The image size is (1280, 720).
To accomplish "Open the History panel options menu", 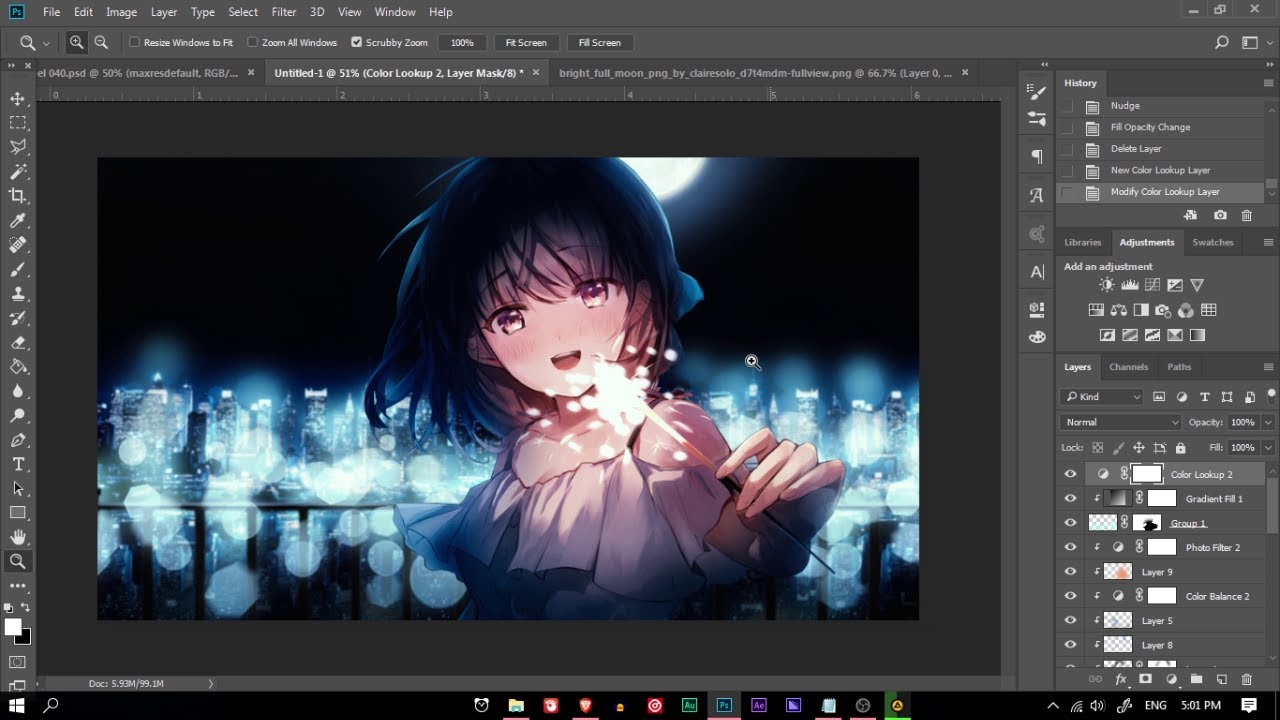I will point(1268,83).
